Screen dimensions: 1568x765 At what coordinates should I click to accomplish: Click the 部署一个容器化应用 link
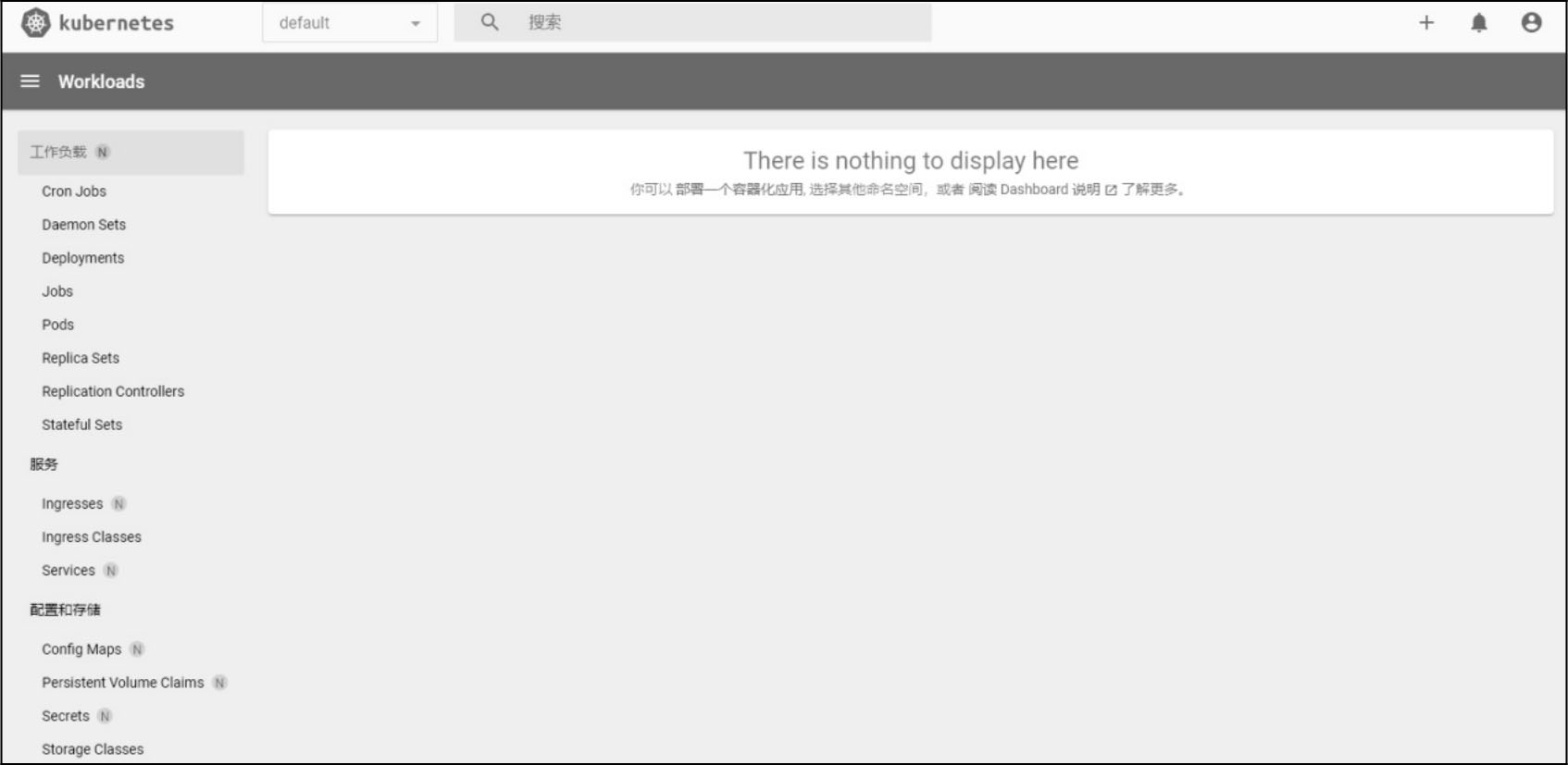pos(739,190)
